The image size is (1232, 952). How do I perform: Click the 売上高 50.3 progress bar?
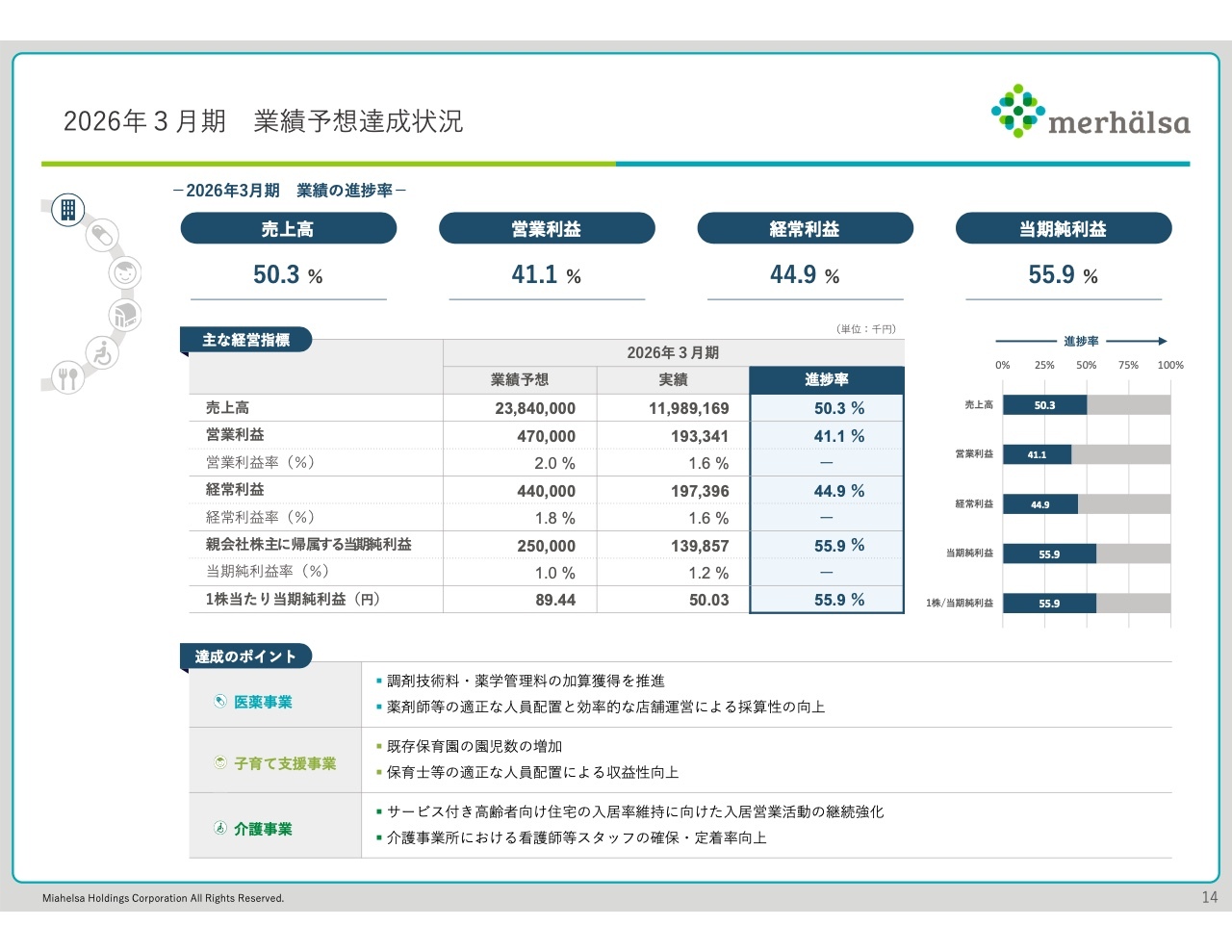coord(1044,405)
